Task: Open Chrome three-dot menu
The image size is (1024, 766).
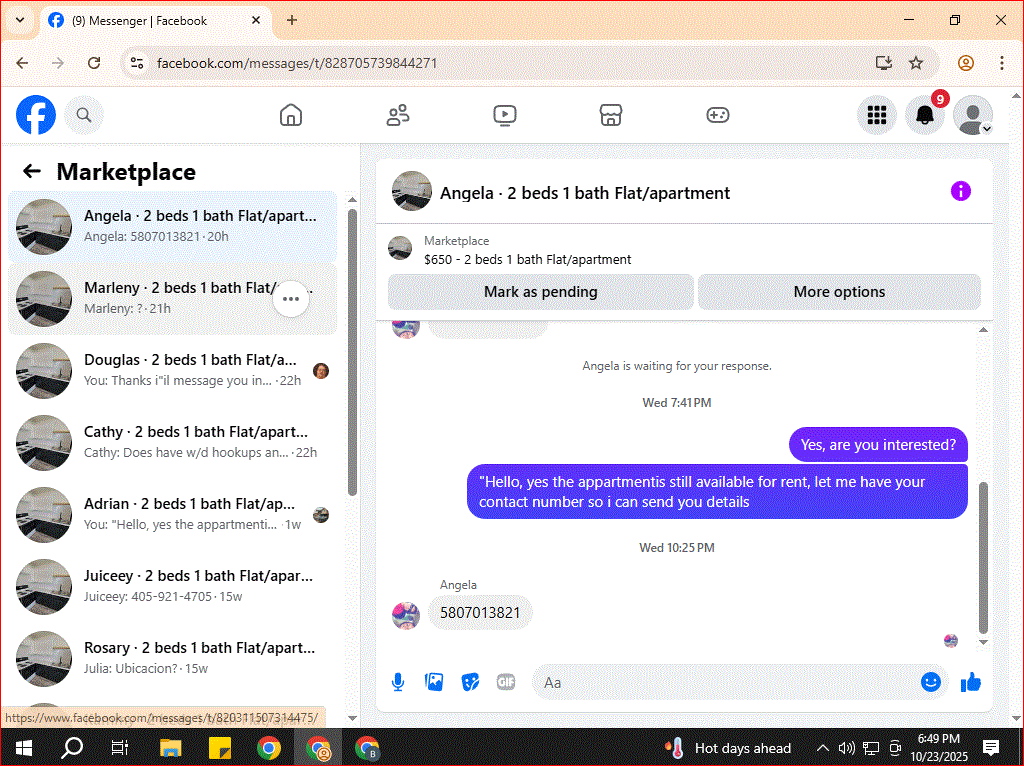Action: pos(1002,63)
